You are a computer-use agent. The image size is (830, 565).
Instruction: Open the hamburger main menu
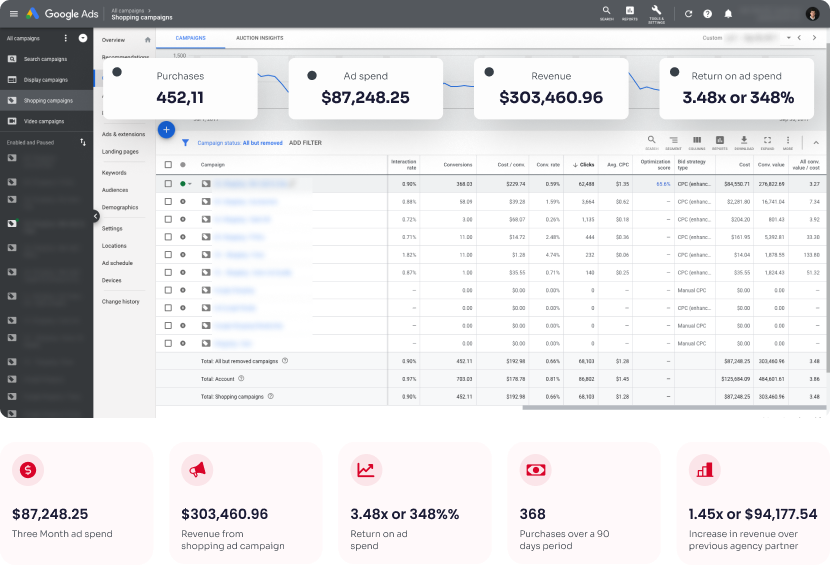pos(14,14)
